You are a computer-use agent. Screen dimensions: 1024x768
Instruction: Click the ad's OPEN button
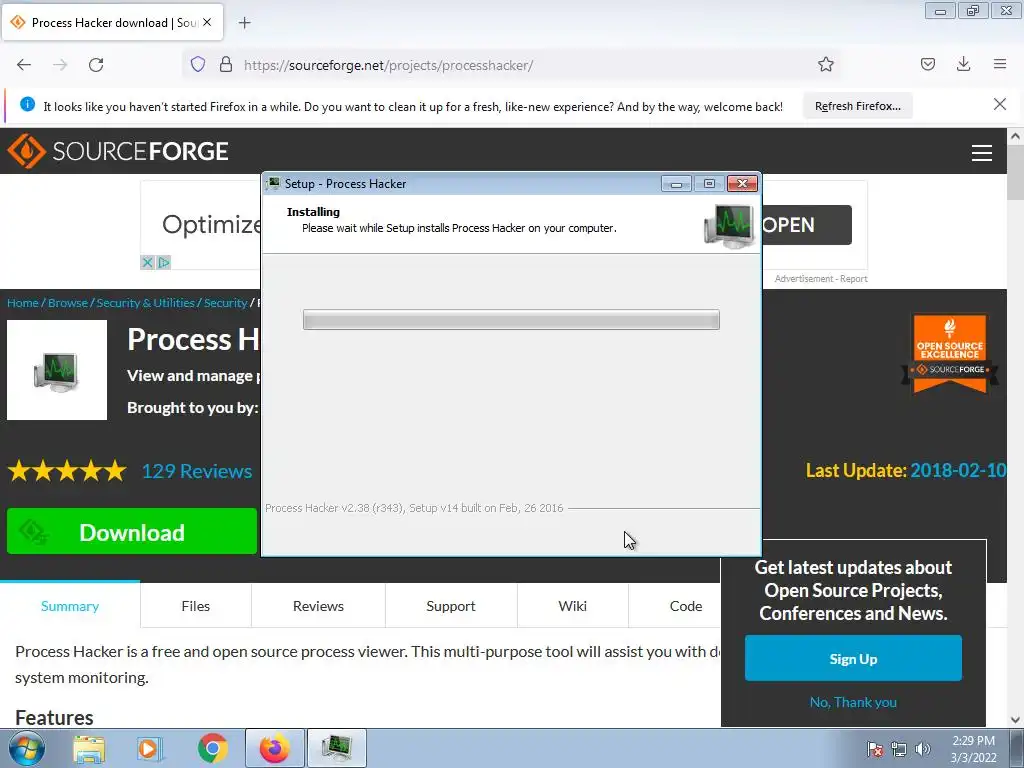pos(807,225)
